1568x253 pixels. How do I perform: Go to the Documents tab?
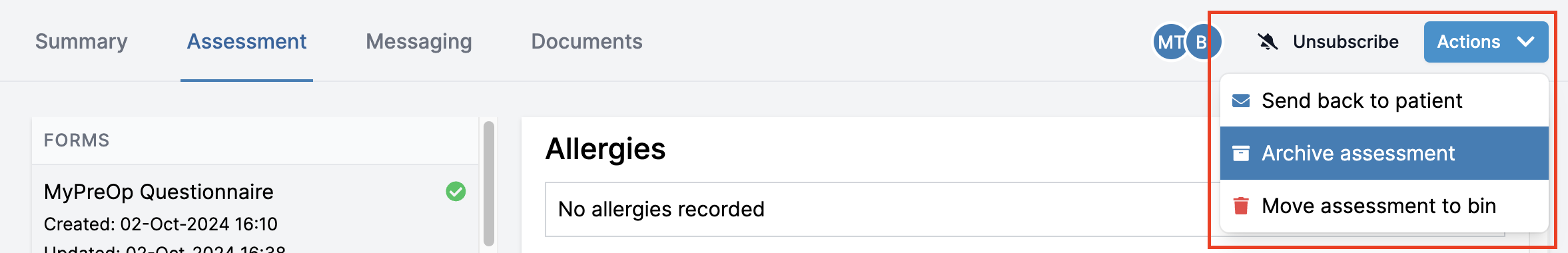[x=587, y=41]
